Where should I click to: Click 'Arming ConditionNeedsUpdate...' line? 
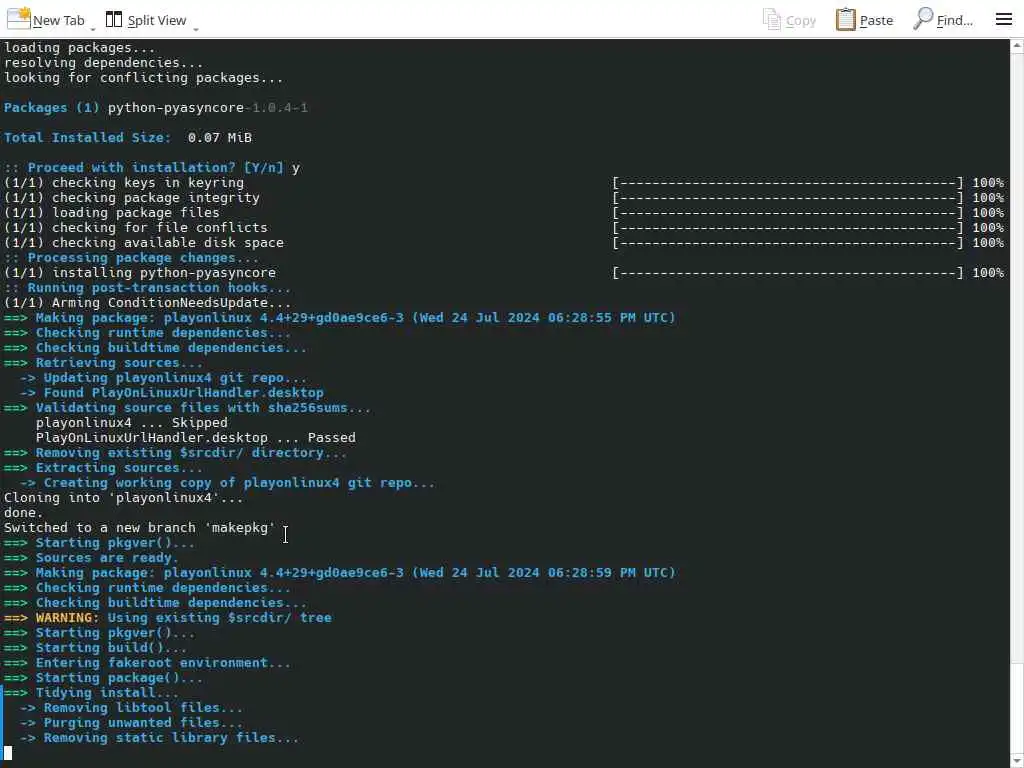[x=148, y=303]
